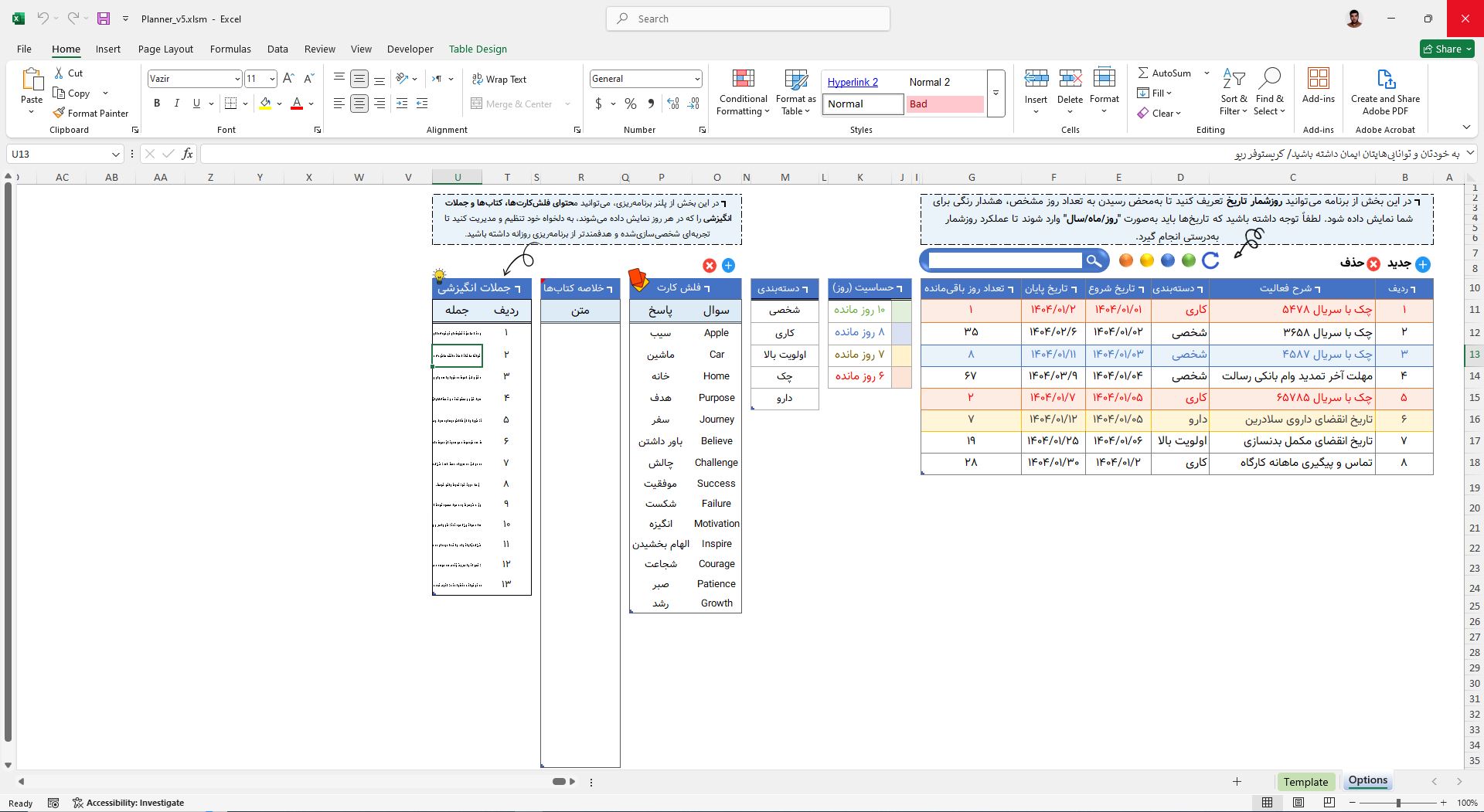Viewport: 1484px width, 812px height.
Task: Click the Insert Function fx icon
Action: pos(187,154)
